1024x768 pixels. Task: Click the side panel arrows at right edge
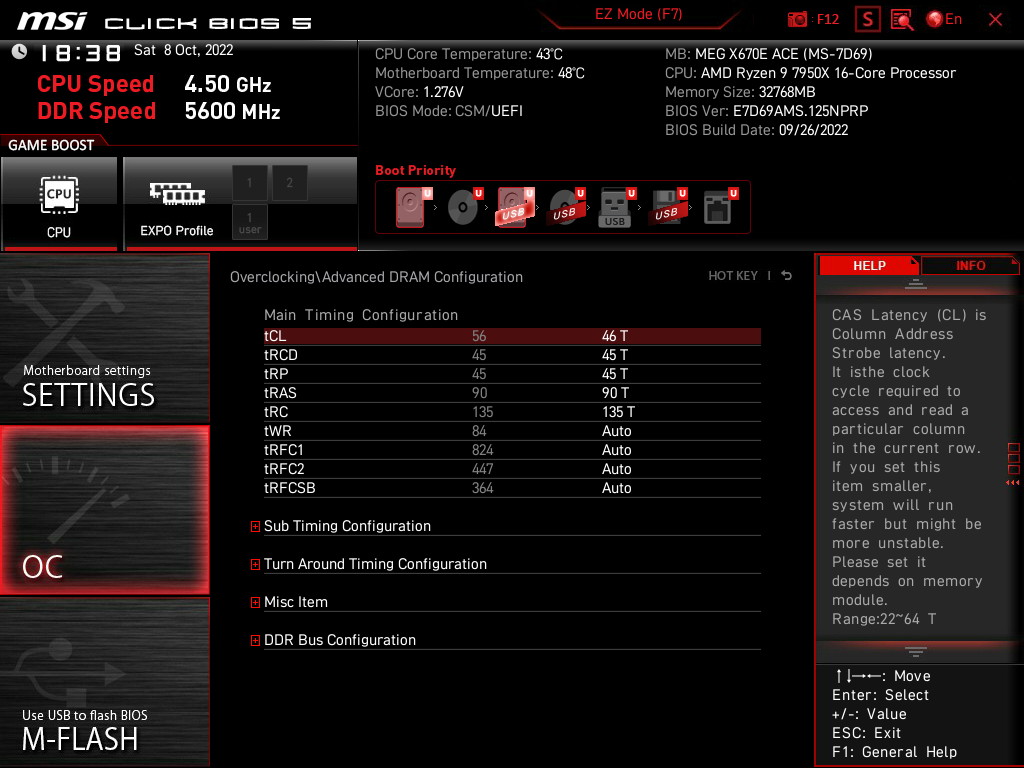[x=1013, y=483]
